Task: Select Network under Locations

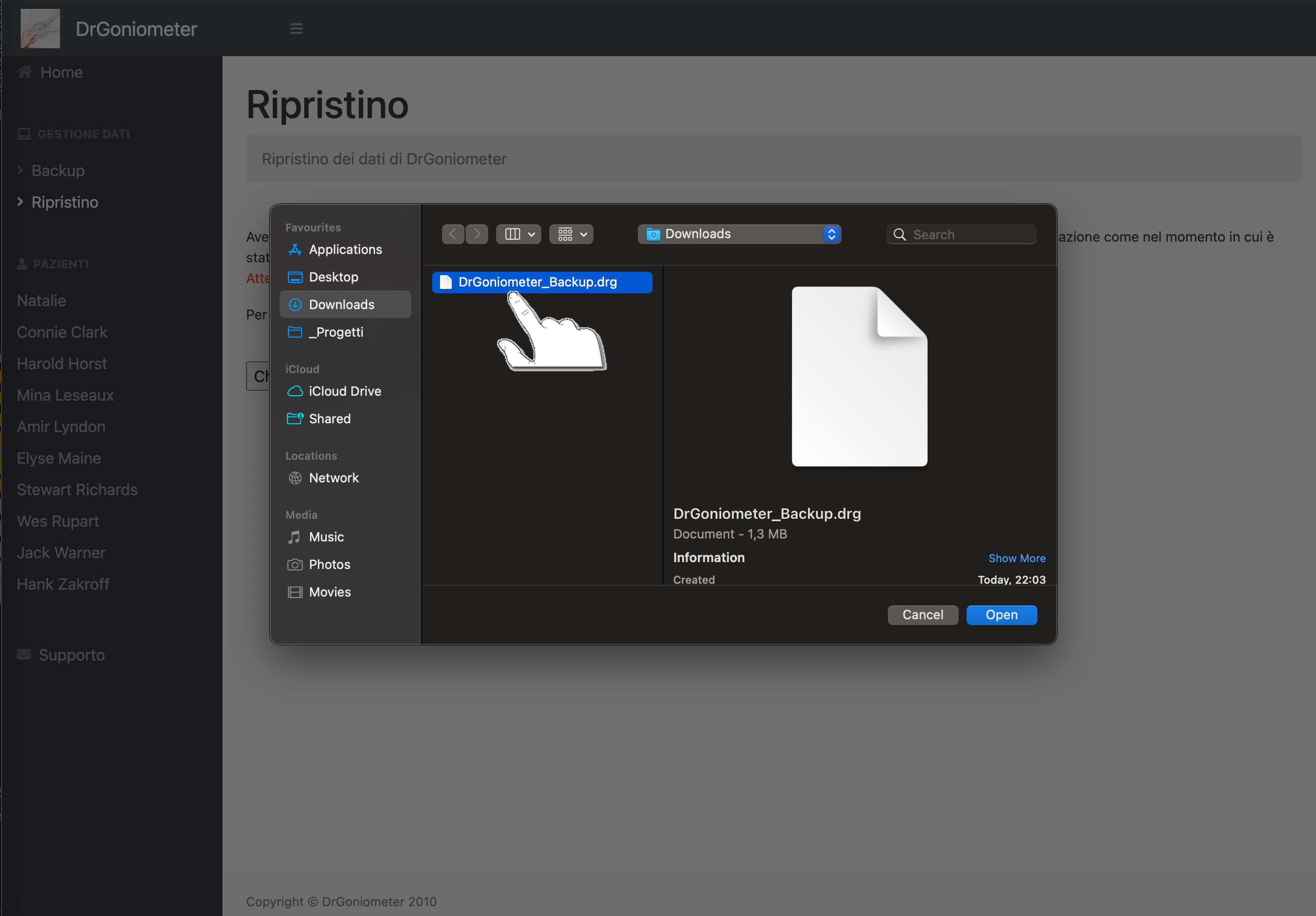Action: pyautogui.click(x=345, y=477)
